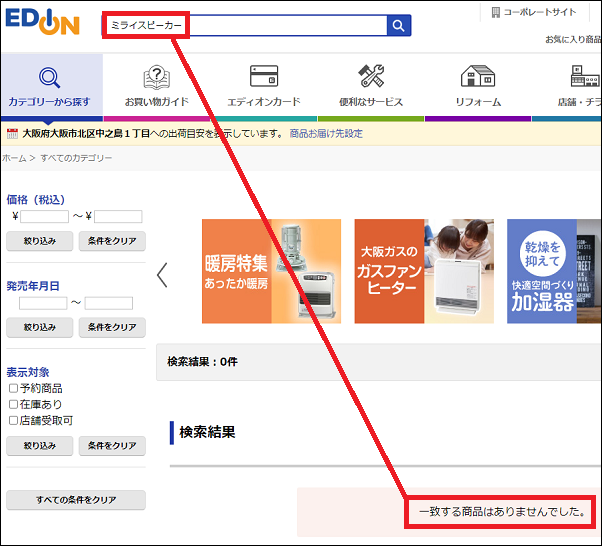Clear all filters with すべての条件をクリア

(76, 500)
